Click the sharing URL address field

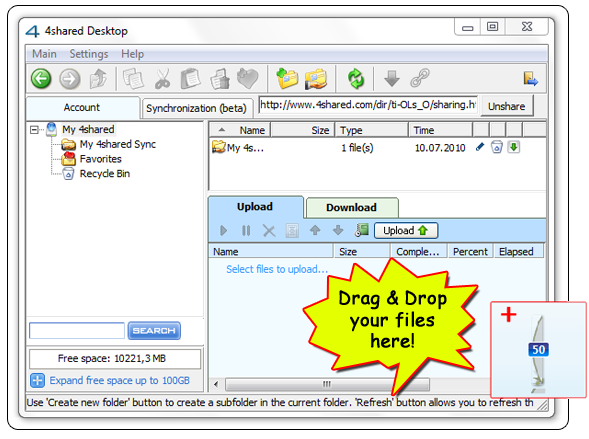(x=368, y=106)
